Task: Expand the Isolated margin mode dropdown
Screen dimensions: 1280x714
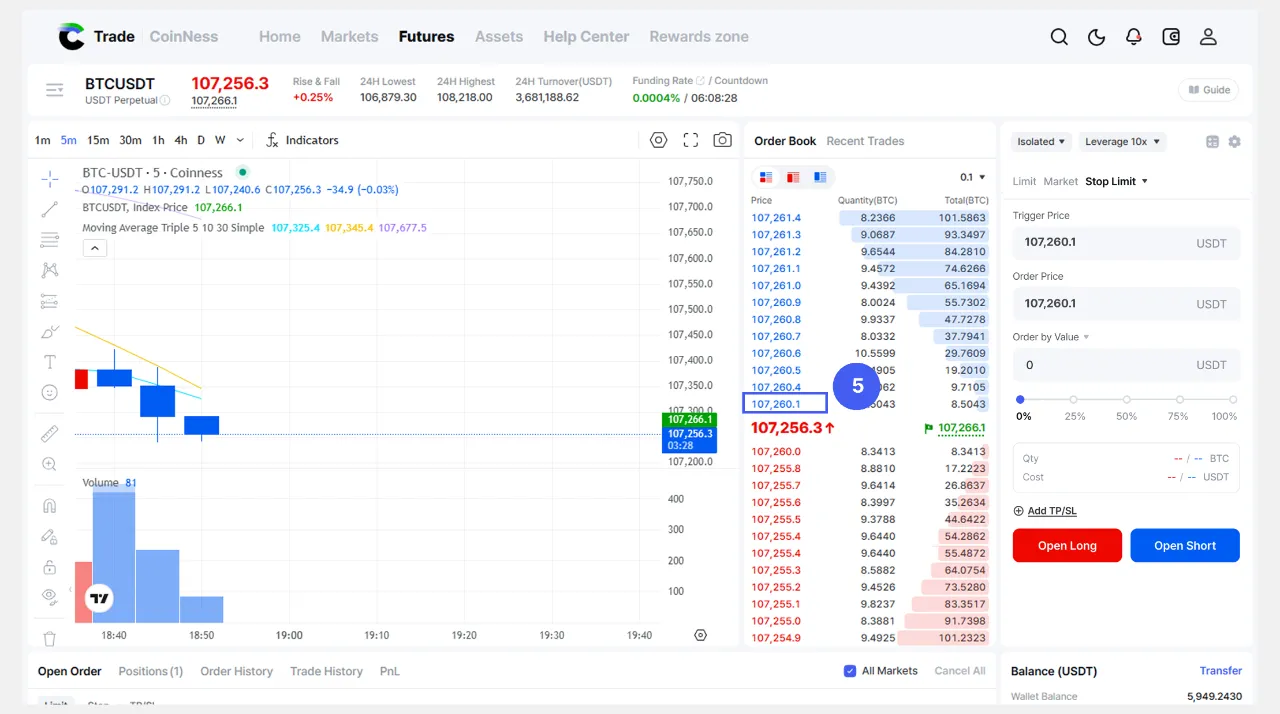Action: (x=1041, y=142)
